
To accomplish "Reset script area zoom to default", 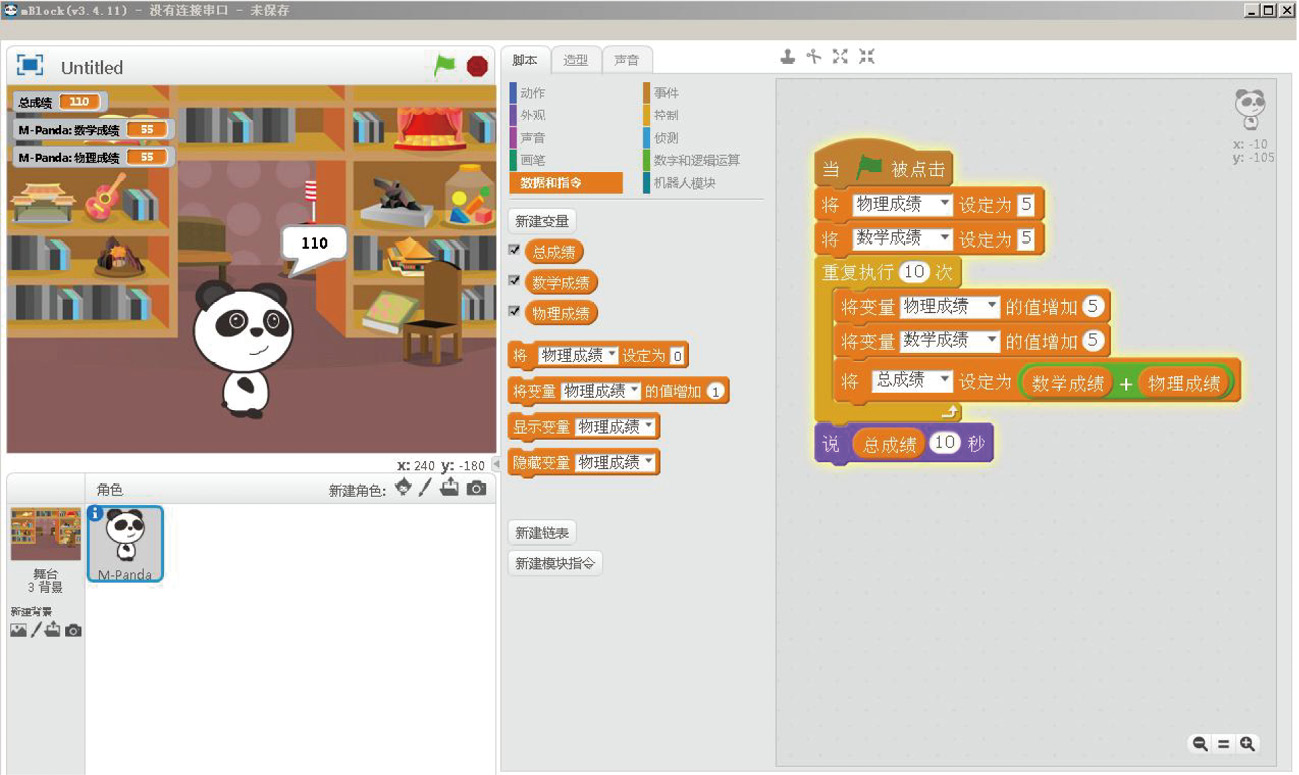I will [x=1224, y=744].
